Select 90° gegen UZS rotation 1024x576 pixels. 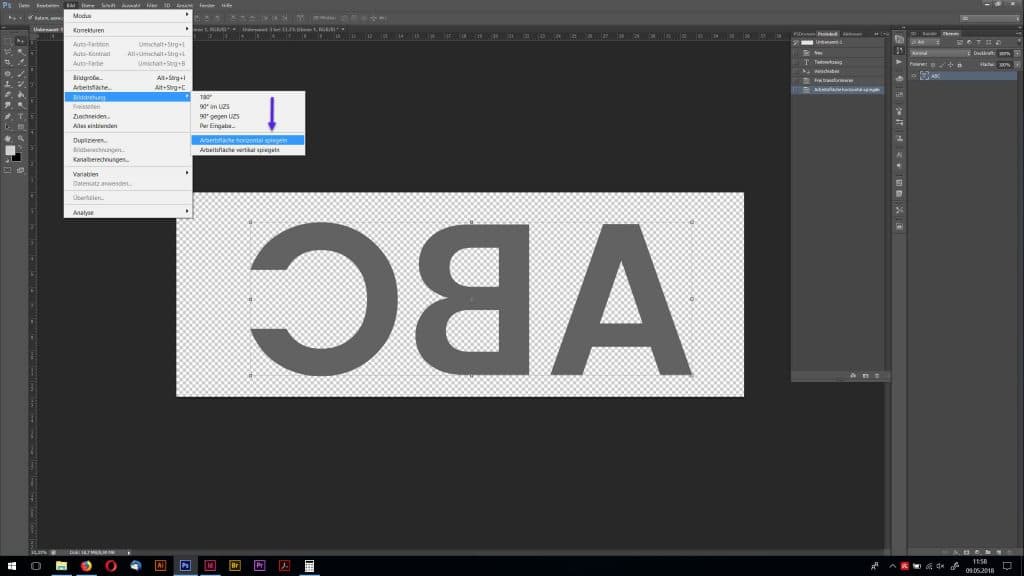click(x=248, y=116)
